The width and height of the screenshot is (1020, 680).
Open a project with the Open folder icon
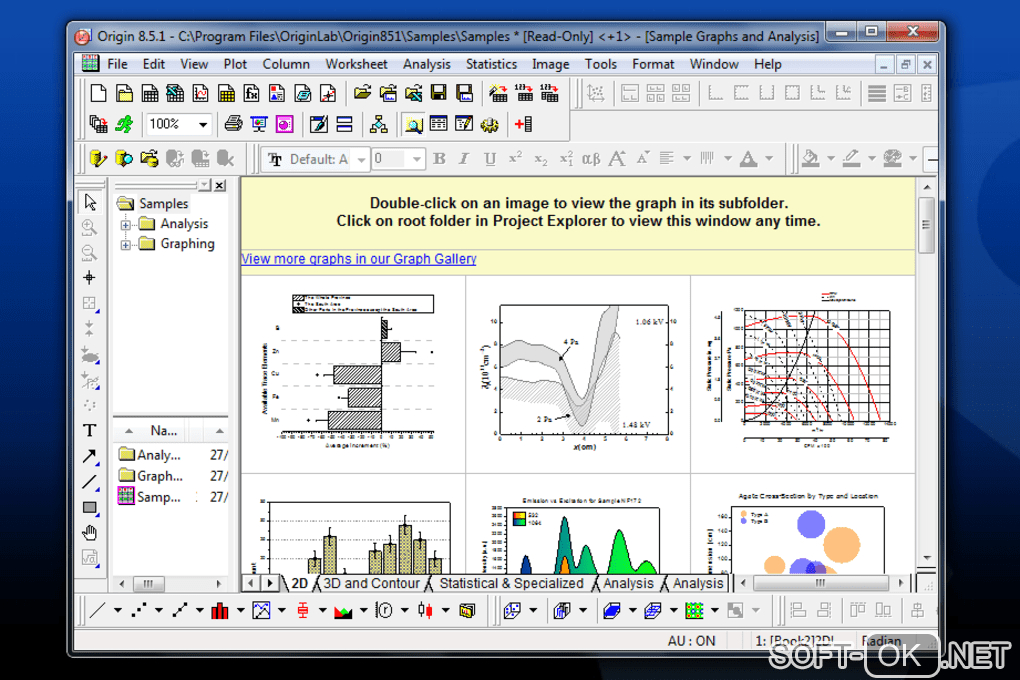(362, 93)
